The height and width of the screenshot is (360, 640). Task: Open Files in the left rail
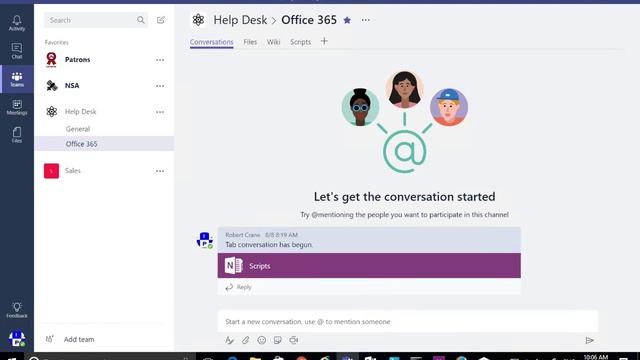click(x=17, y=135)
